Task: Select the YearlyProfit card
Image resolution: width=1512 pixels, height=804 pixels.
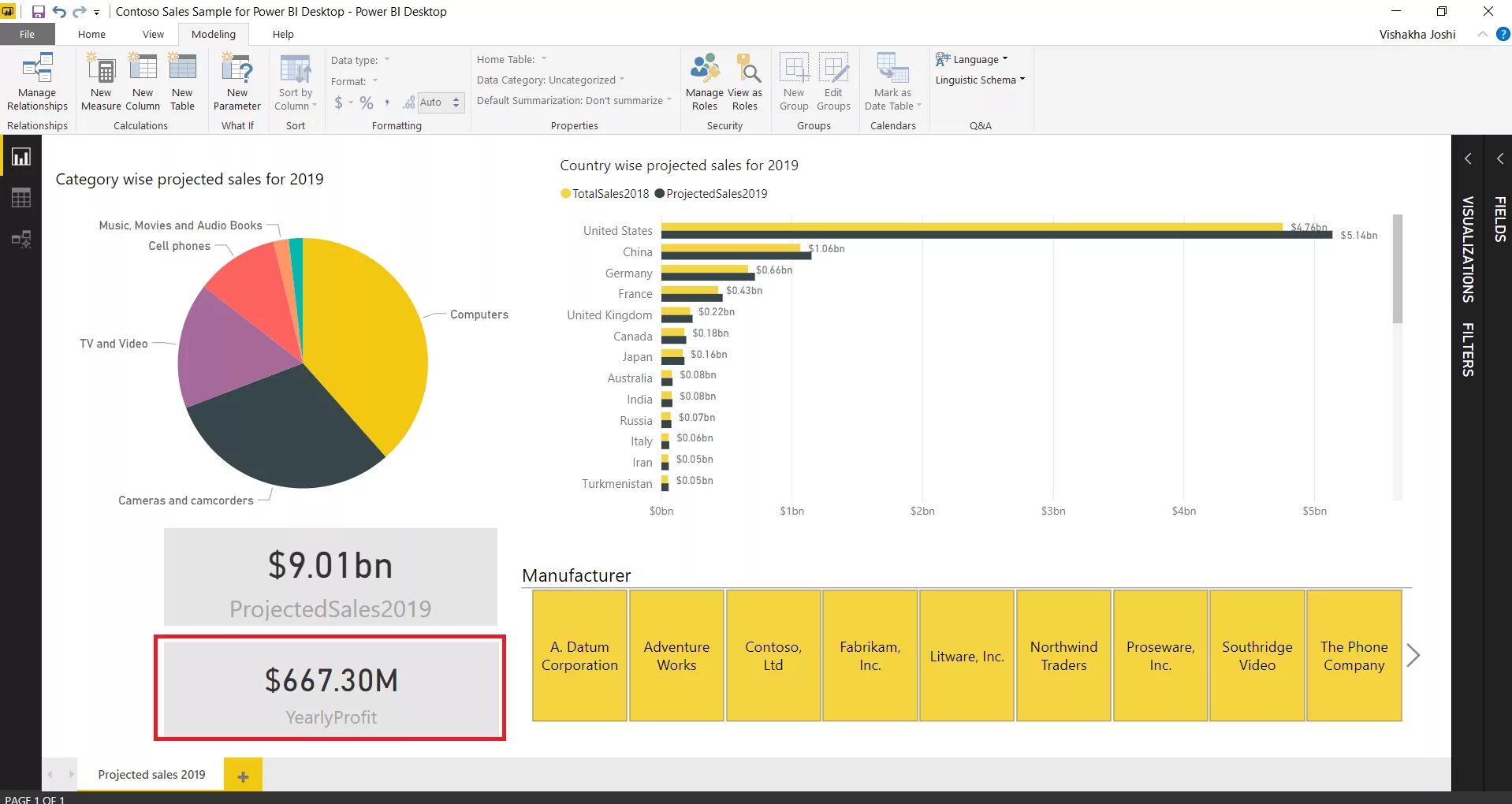Action: tap(331, 688)
